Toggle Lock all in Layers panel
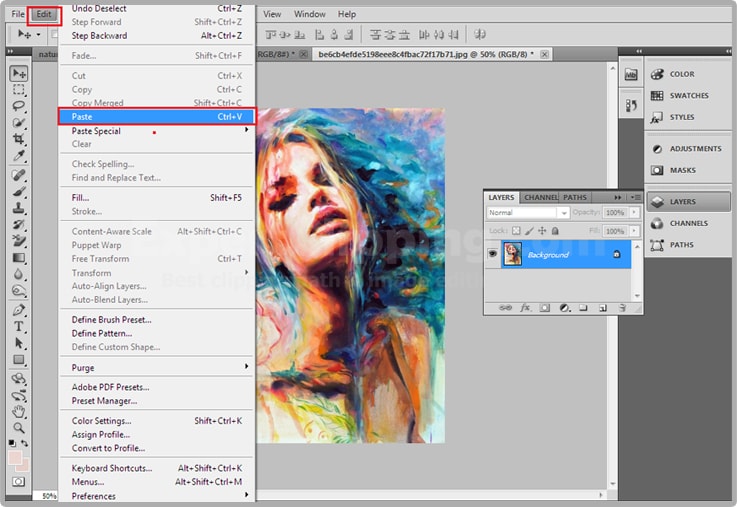This screenshot has height=507, width=737. pos(555,231)
